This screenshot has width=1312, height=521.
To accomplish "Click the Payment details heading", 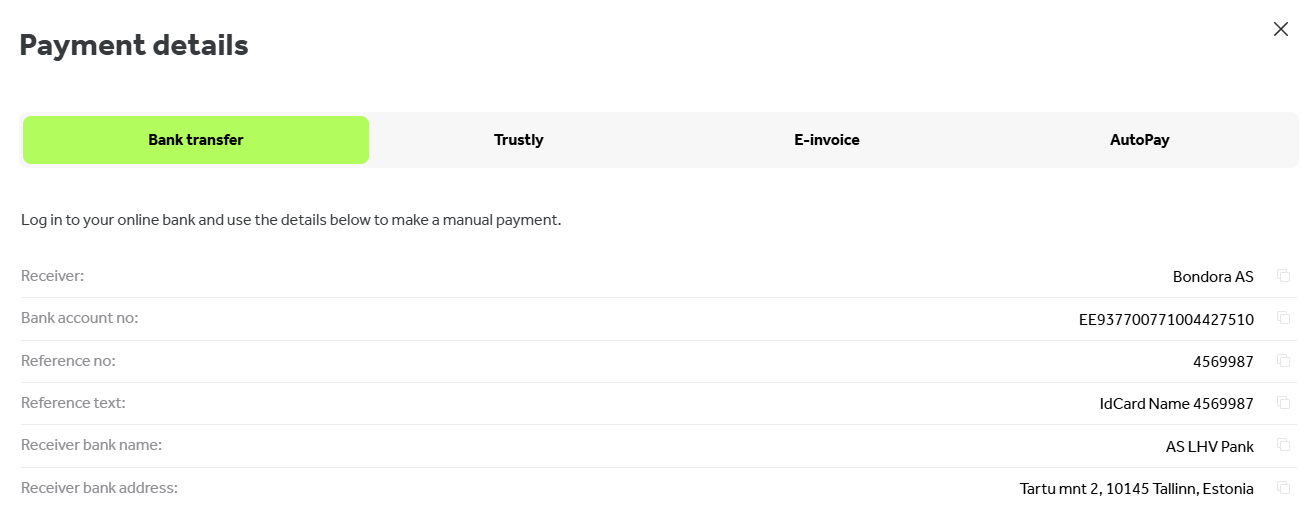I will 134,45.
